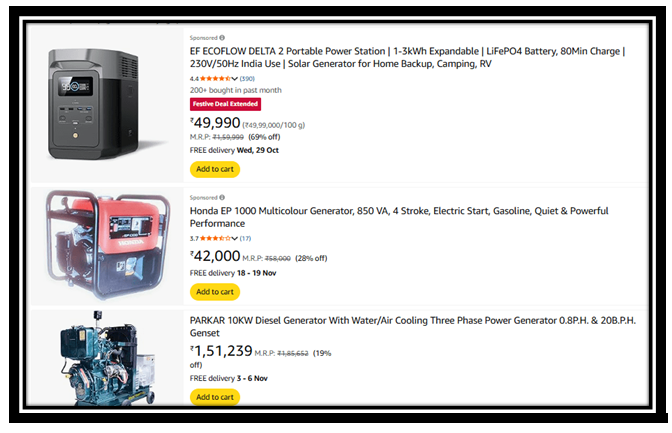Add the EcoFlow power station to cart
This screenshot has height=433, width=672.
point(214,169)
